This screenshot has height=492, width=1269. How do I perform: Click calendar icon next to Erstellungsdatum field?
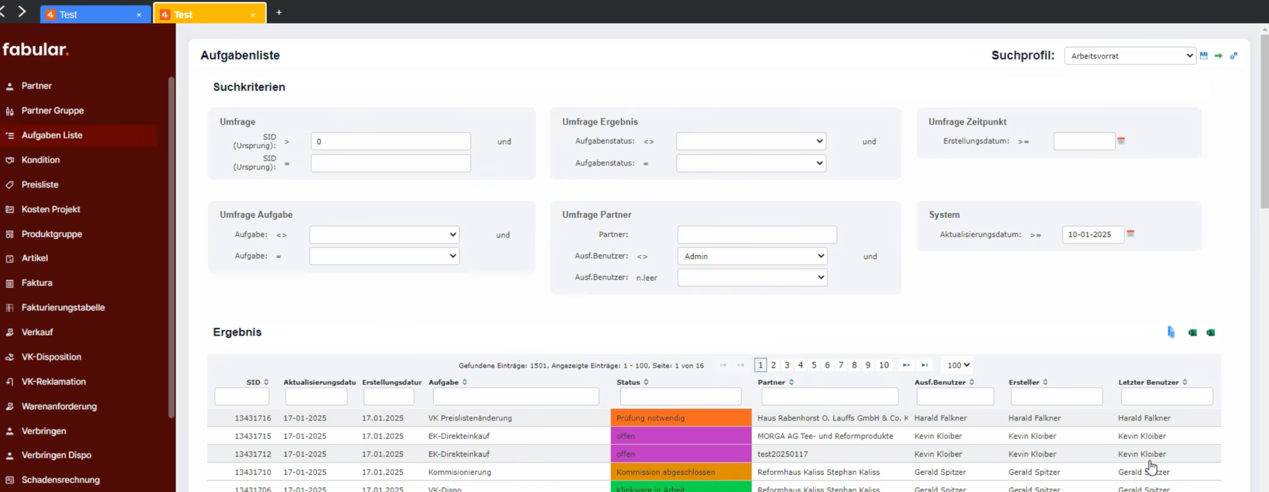pos(1121,141)
